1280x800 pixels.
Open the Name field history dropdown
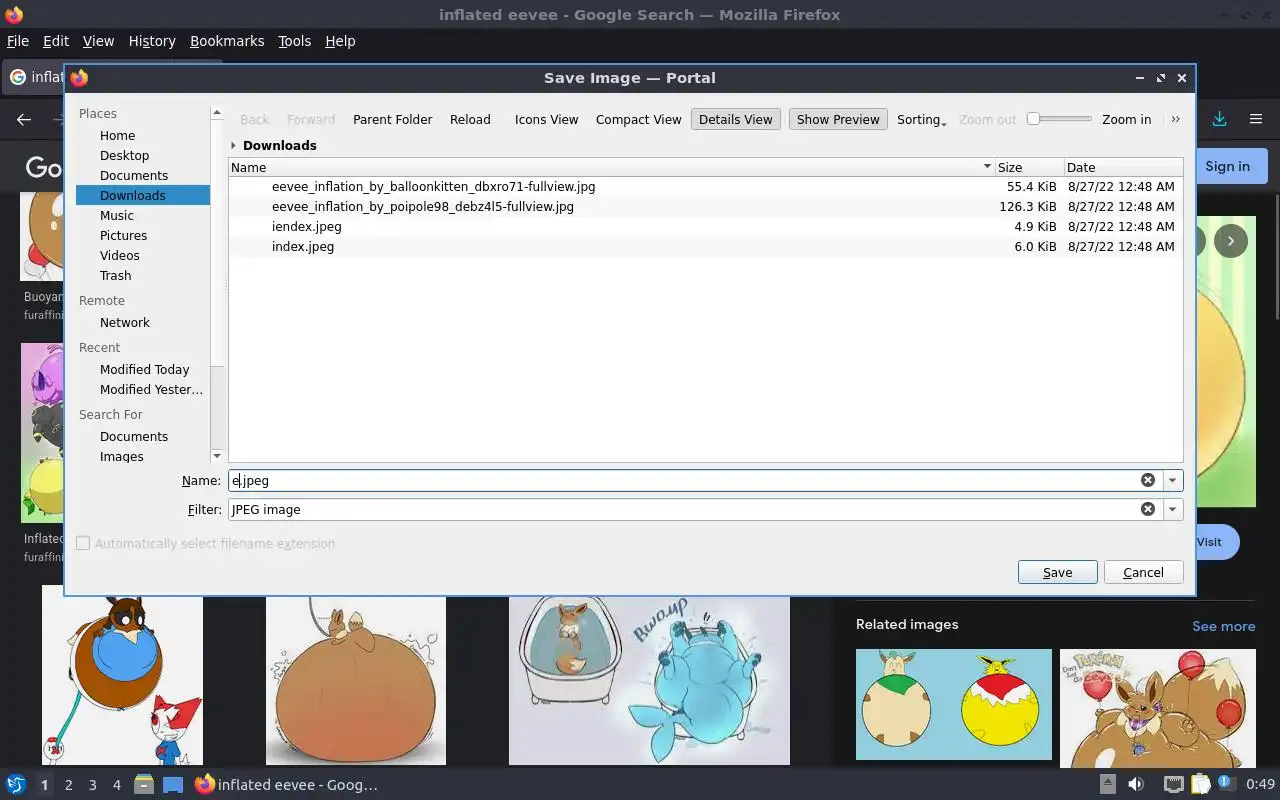pyautogui.click(x=1172, y=480)
